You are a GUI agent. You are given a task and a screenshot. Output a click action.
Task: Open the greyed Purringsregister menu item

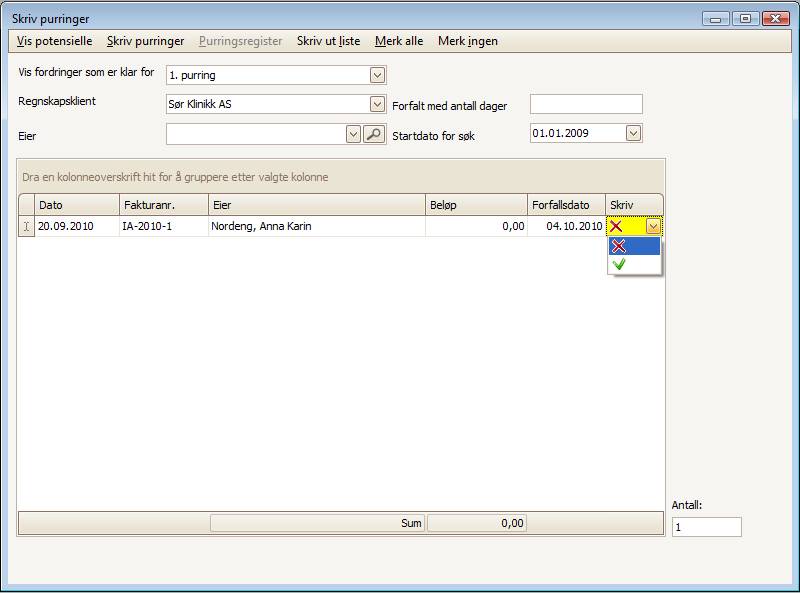tap(240, 41)
